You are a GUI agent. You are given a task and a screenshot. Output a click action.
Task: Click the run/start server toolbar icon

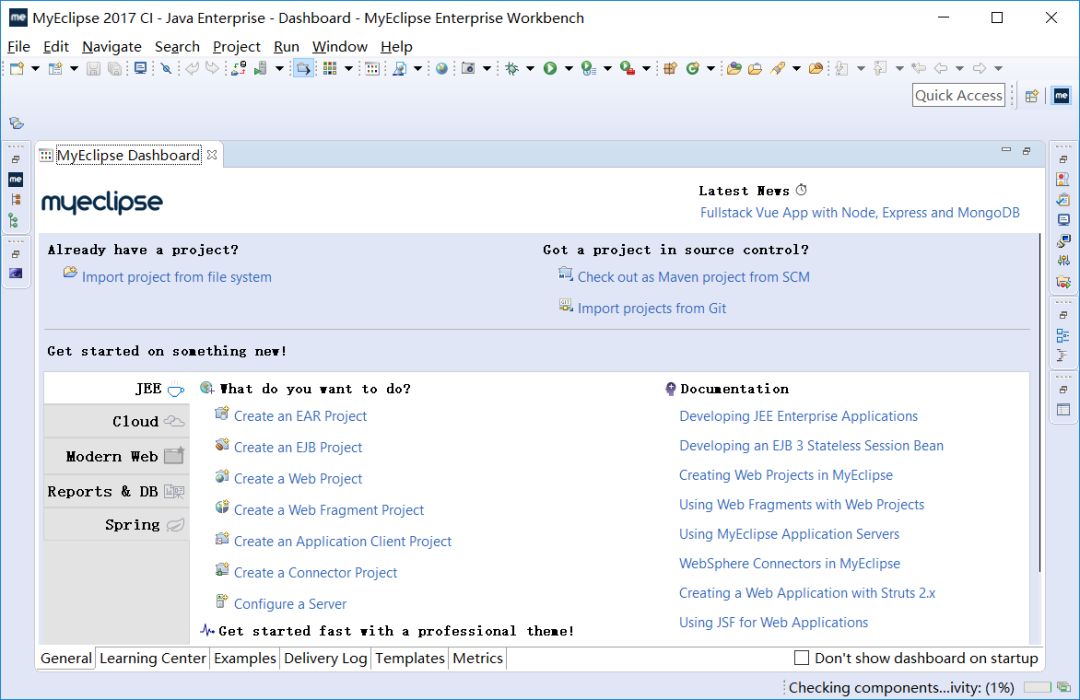[260, 68]
